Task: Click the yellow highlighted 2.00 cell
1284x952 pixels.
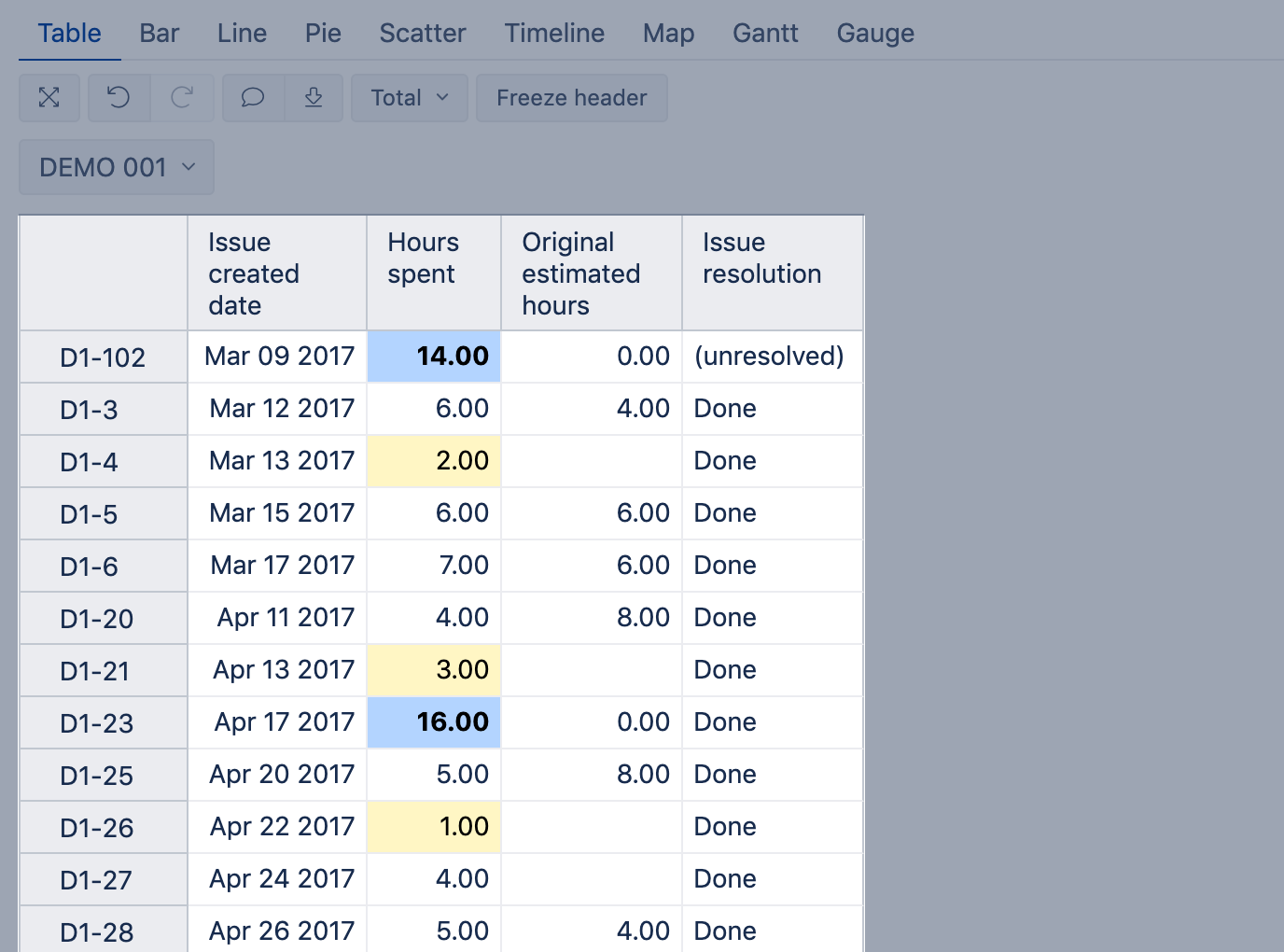Action: (x=434, y=461)
